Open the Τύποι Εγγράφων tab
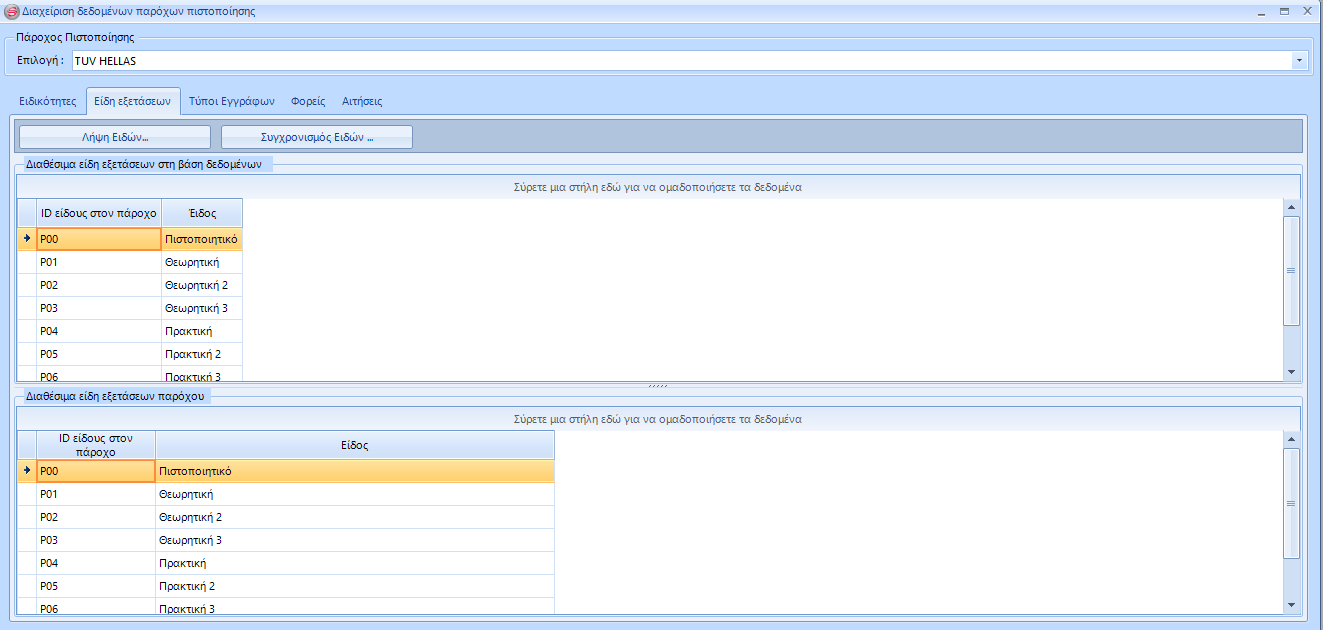 (x=231, y=101)
